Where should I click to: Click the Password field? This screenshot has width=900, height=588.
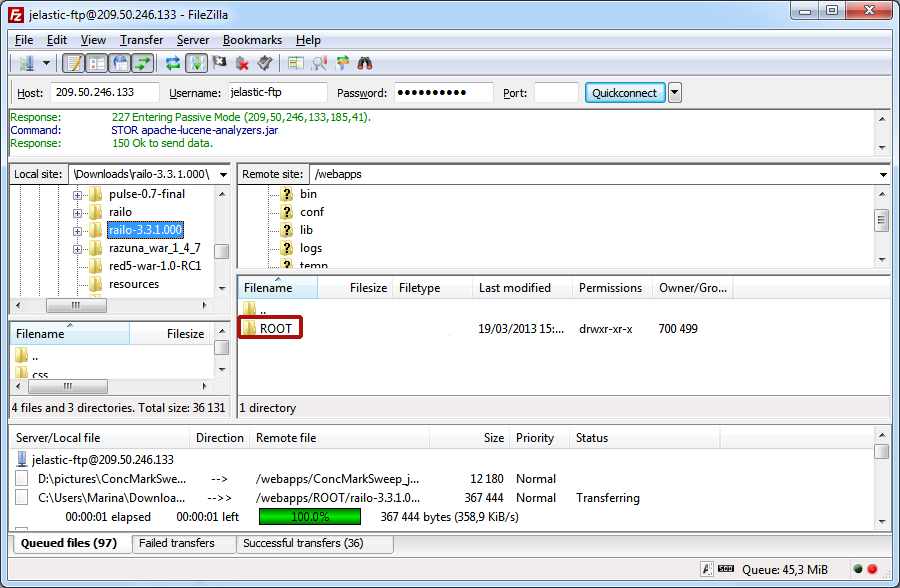pyautogui.click(x=443, y=92)
